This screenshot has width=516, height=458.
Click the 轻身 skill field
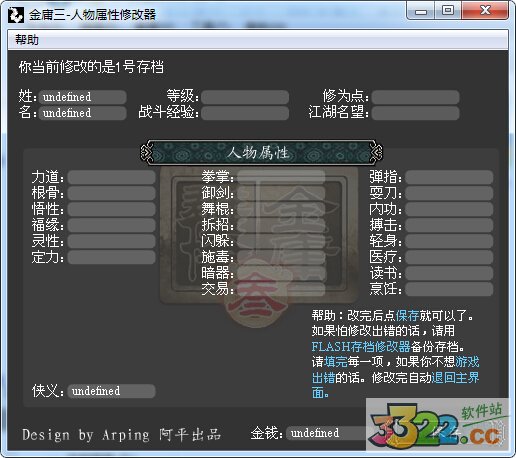coord(449,241)
